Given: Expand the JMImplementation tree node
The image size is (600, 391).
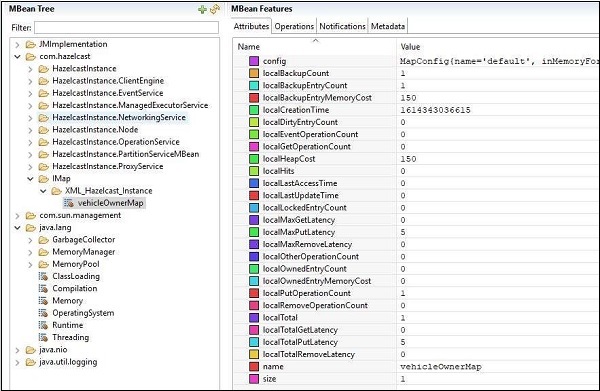Looking at the screenshot, I should tap(17, 44).
